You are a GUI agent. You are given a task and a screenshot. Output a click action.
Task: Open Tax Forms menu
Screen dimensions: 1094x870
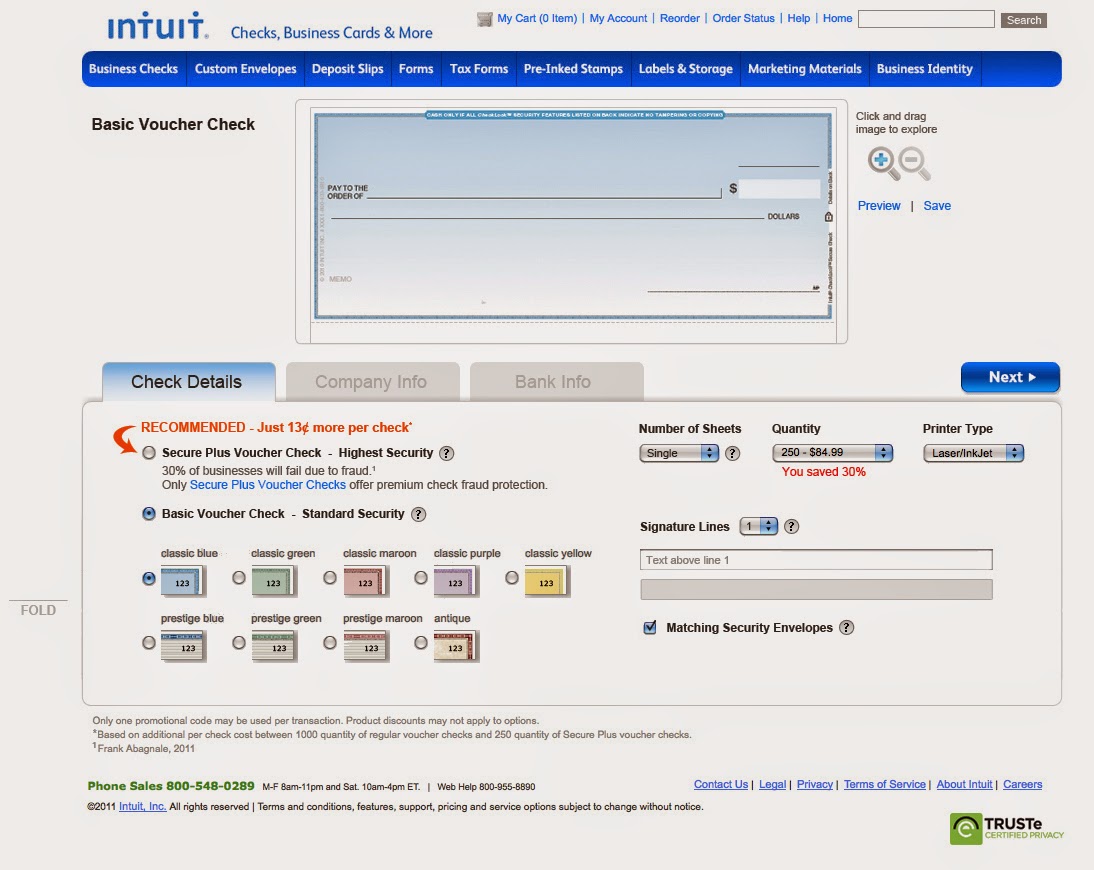click(x=479, y=69)
